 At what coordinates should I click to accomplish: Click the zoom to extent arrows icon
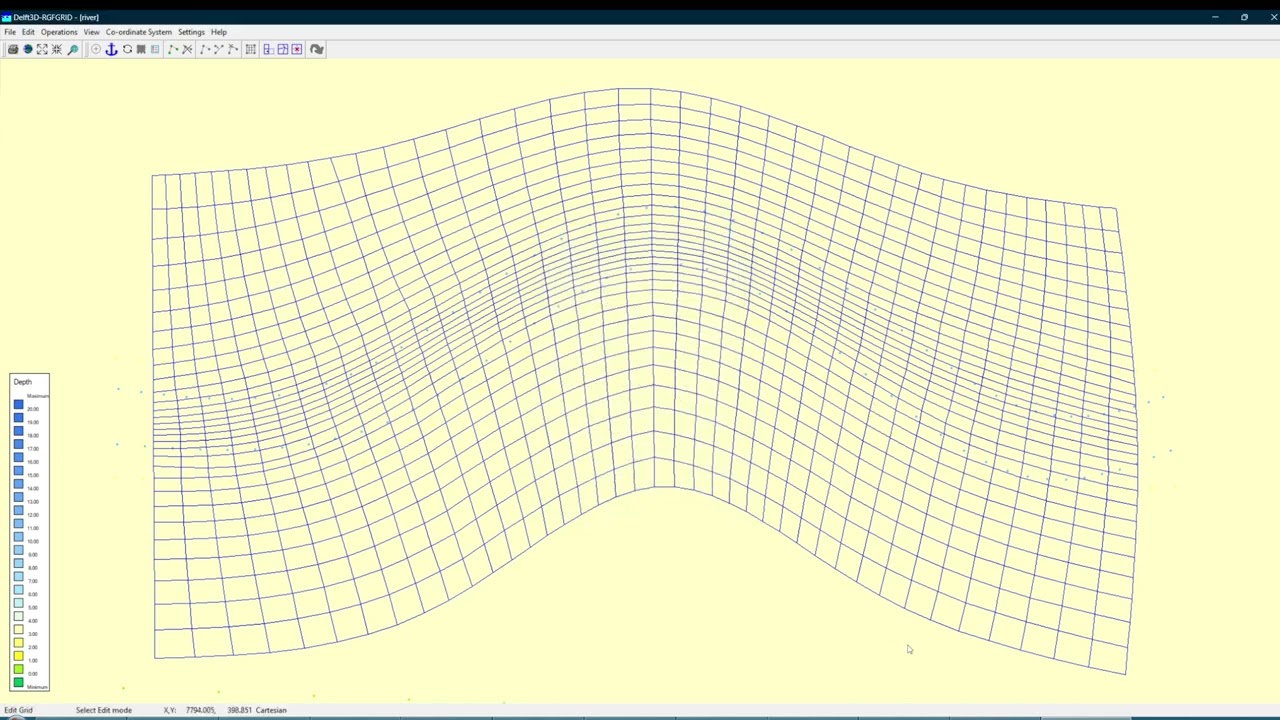(x=42, y=49)
